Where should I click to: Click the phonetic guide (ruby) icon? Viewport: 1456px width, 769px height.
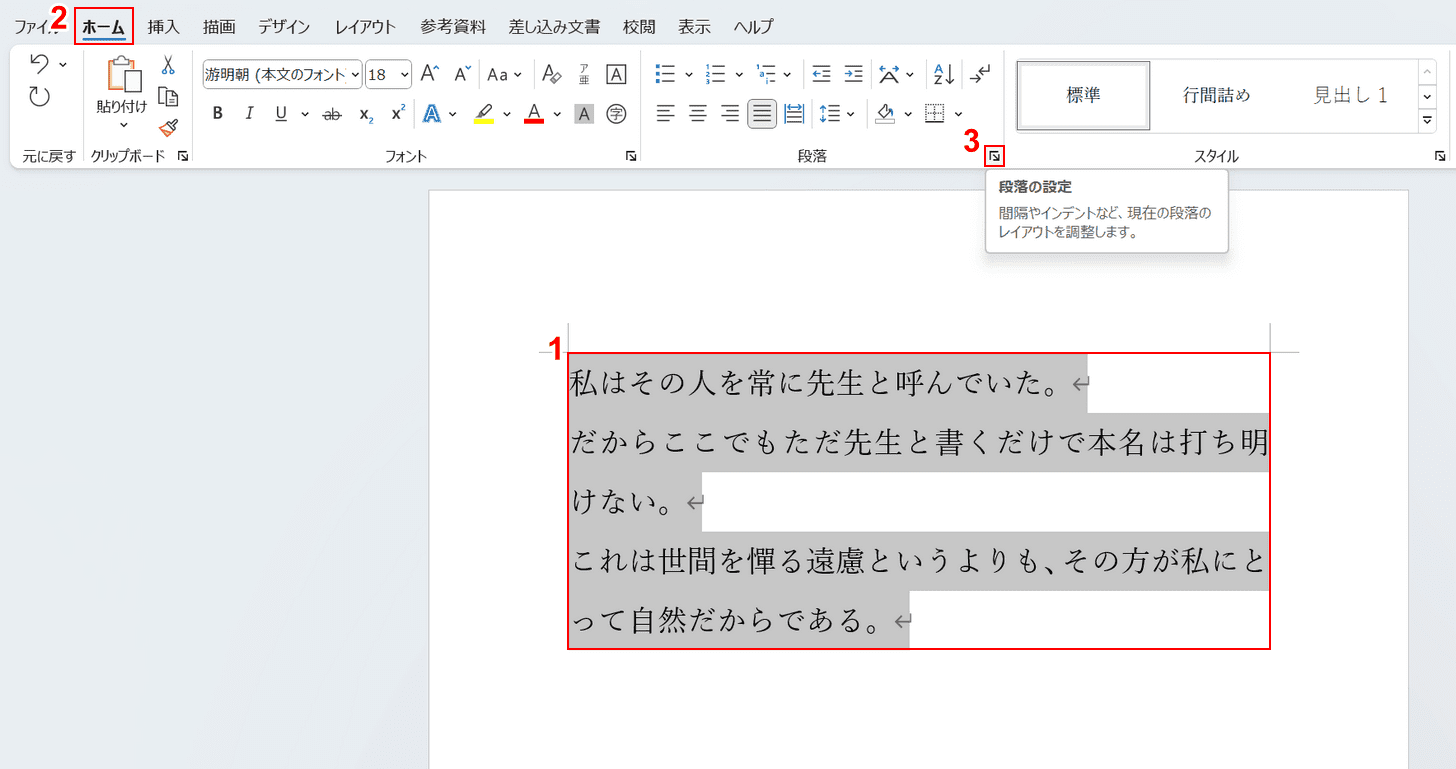click(x=584, y=74)
